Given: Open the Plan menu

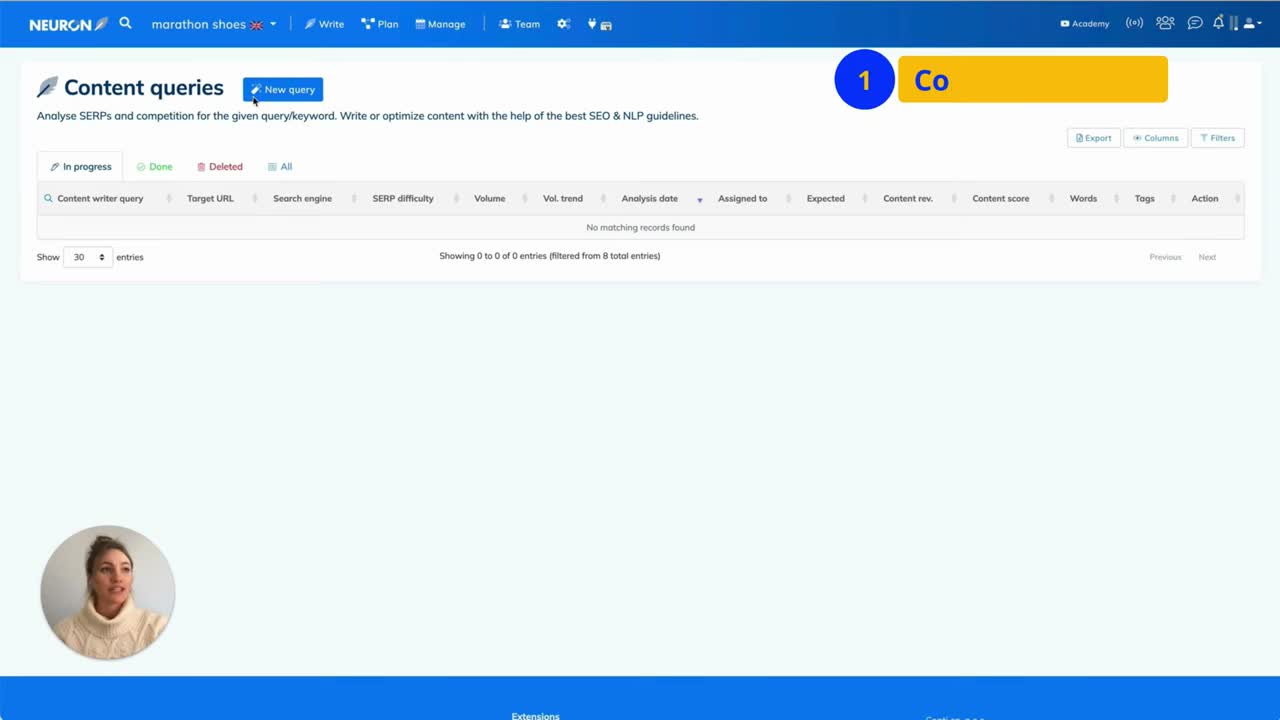Looking at the screenshot, I should point(380,24).
